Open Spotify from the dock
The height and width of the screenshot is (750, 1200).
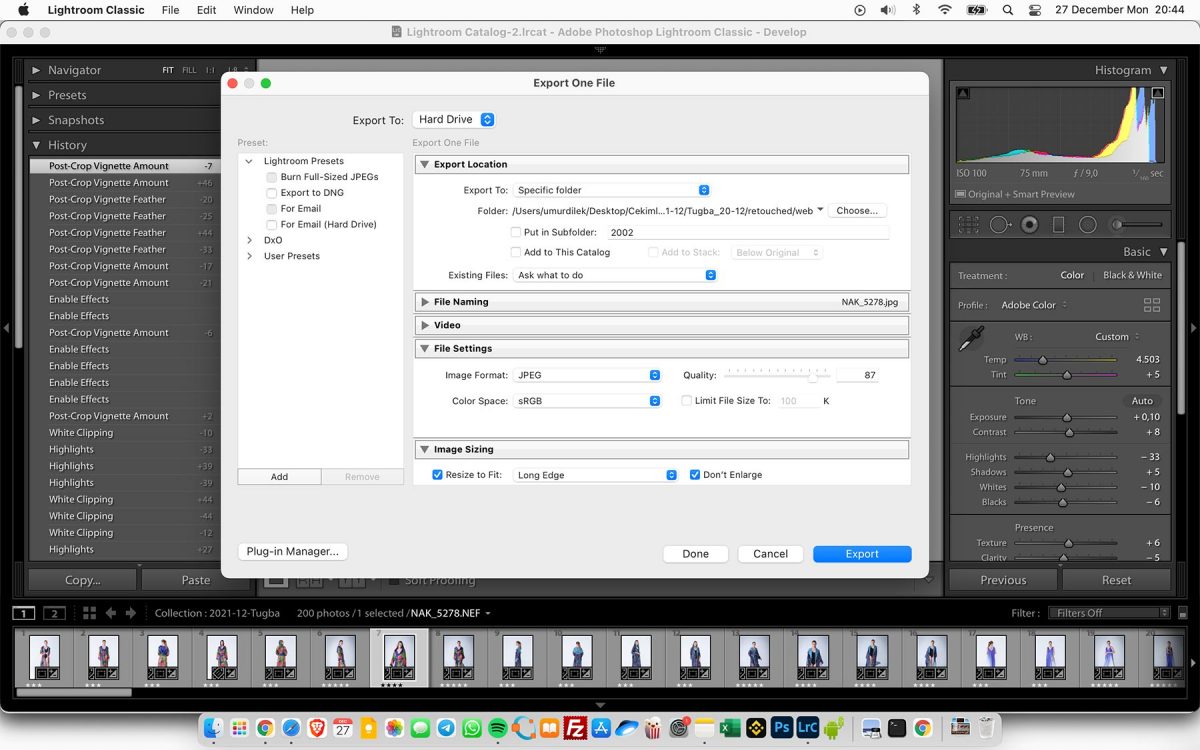(497, 728)
